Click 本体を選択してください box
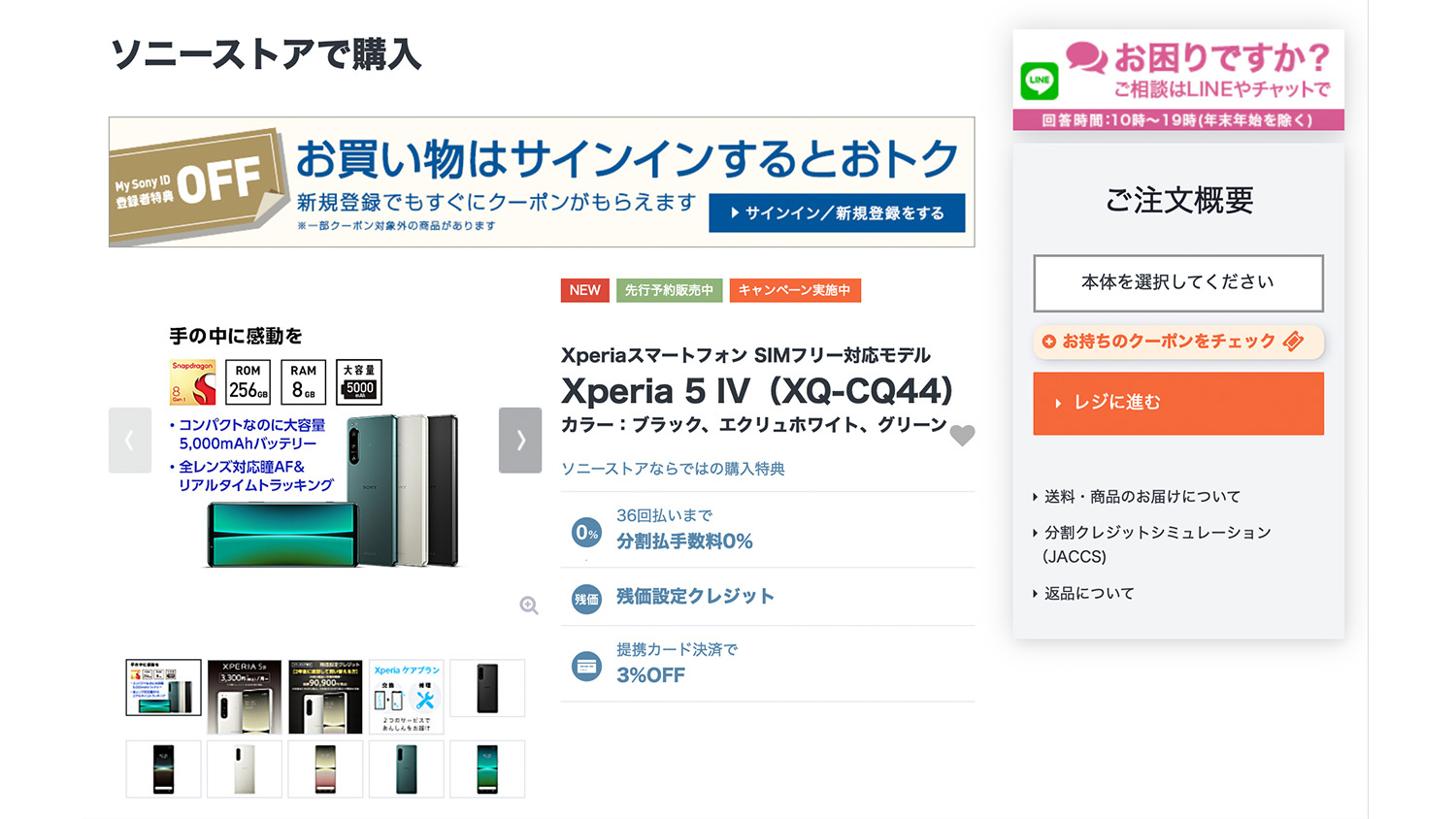Screen dimensions: 1456x819 [x=1178, y=282]
